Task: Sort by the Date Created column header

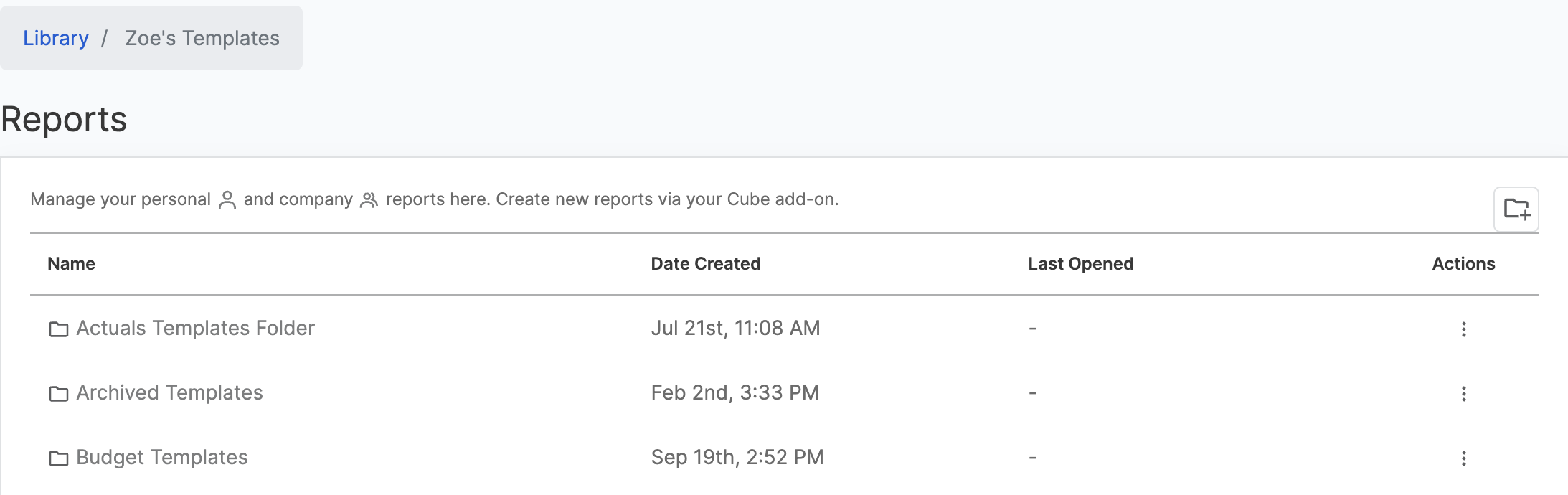Action: pos(706,264)
